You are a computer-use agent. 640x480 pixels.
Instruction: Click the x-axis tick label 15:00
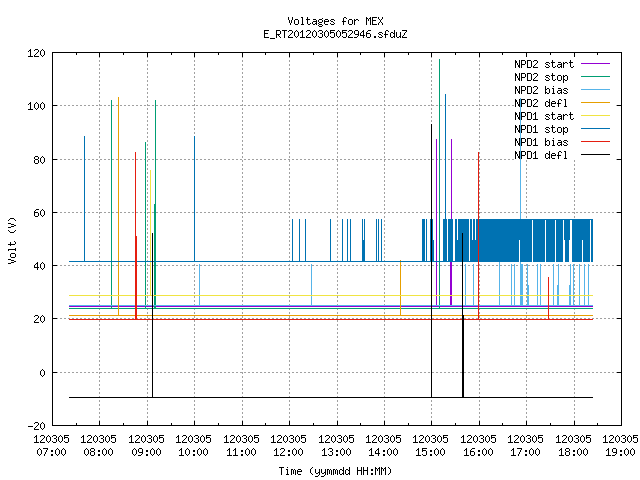(431, 452)
